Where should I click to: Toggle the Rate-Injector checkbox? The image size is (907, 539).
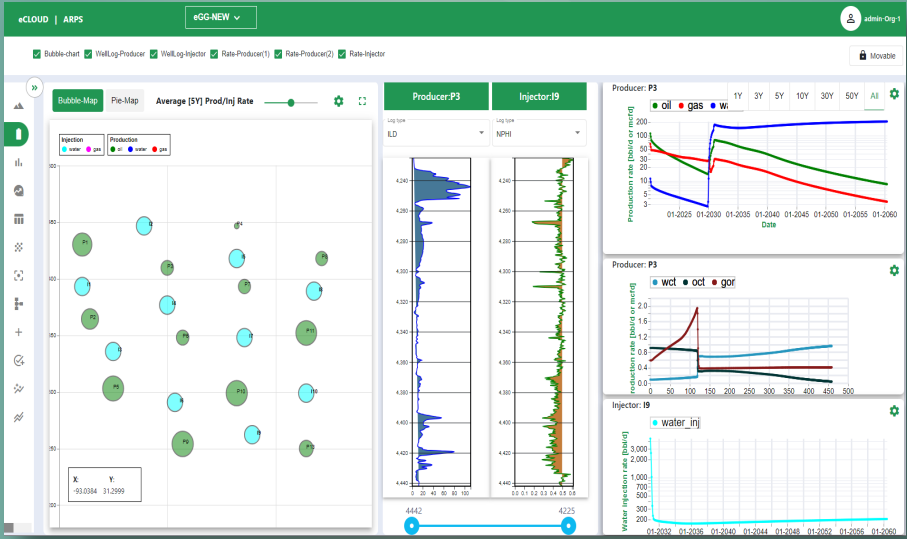coord(342,54)
